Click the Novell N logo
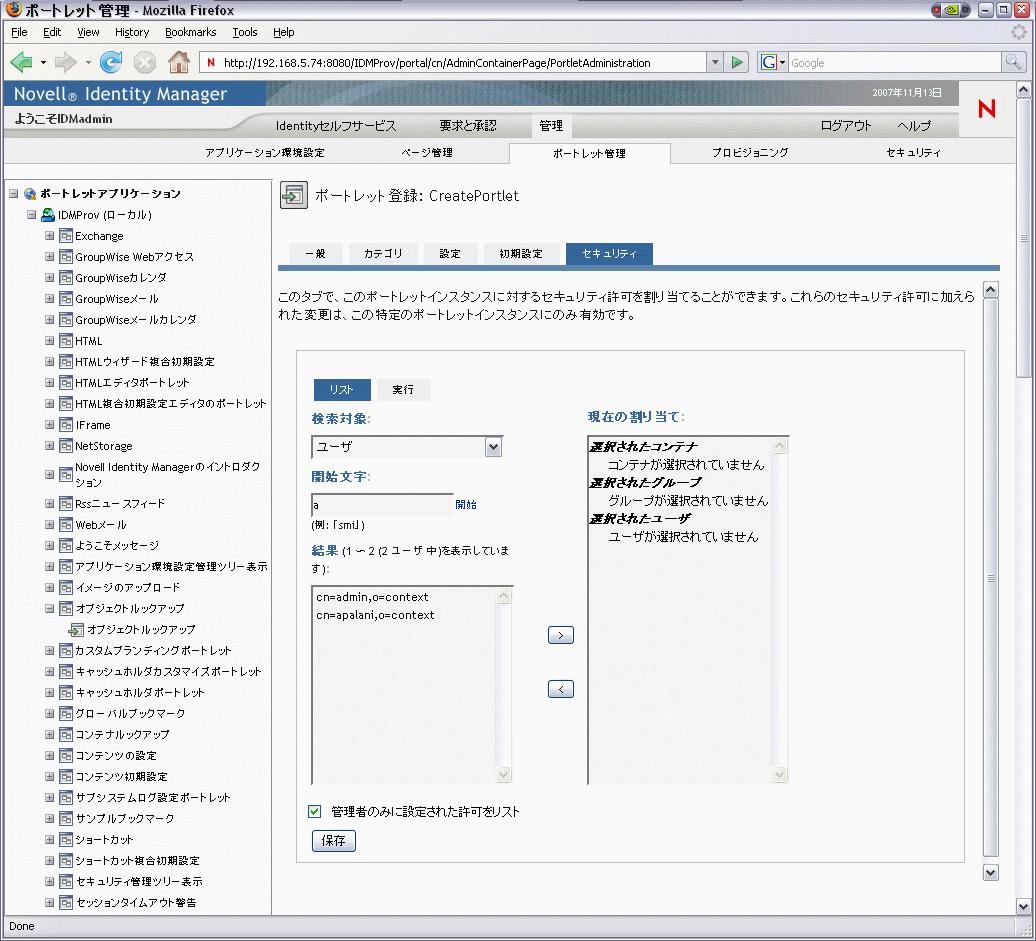Viewport: 1036px width, 941px height. [986, 108]
